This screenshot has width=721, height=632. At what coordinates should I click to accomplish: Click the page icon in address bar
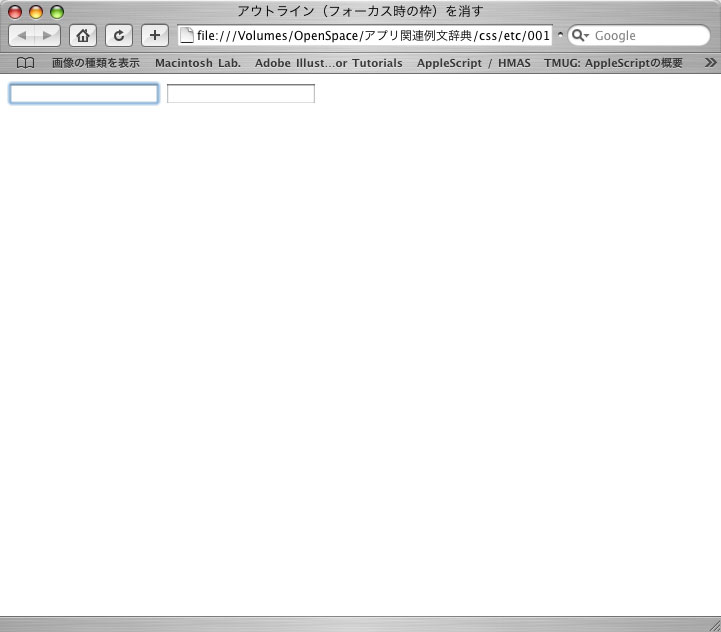tap(186, 36)
